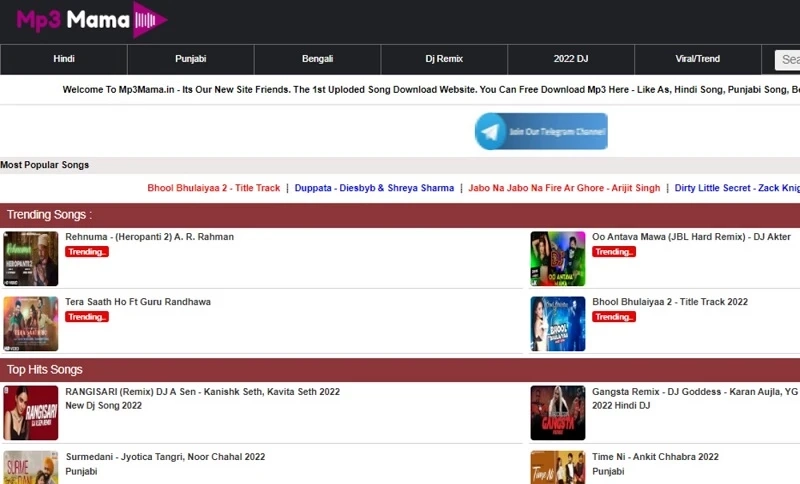Open the Tera Saath Ho thumbnail image
The height and width of the screenshot is (484, 800).
(31, 324)
